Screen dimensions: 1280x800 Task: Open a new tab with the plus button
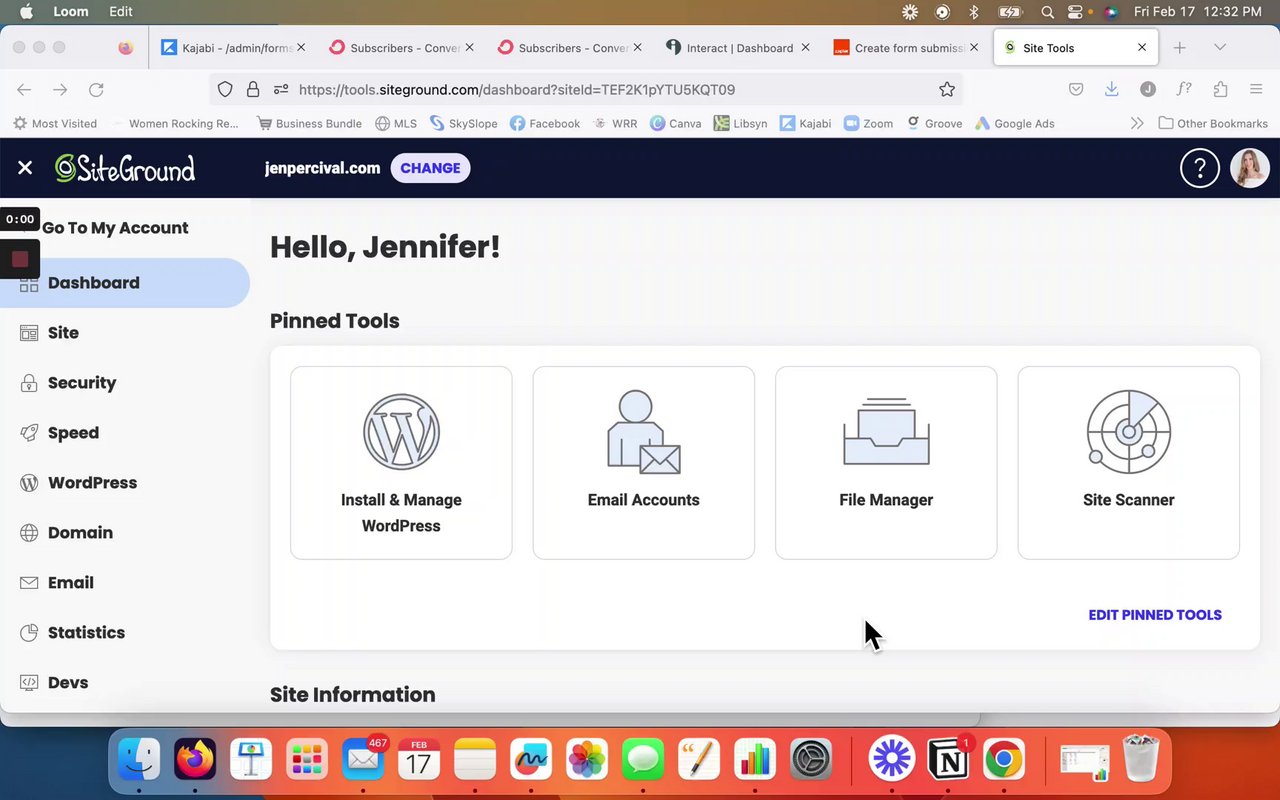(1179, 47)
